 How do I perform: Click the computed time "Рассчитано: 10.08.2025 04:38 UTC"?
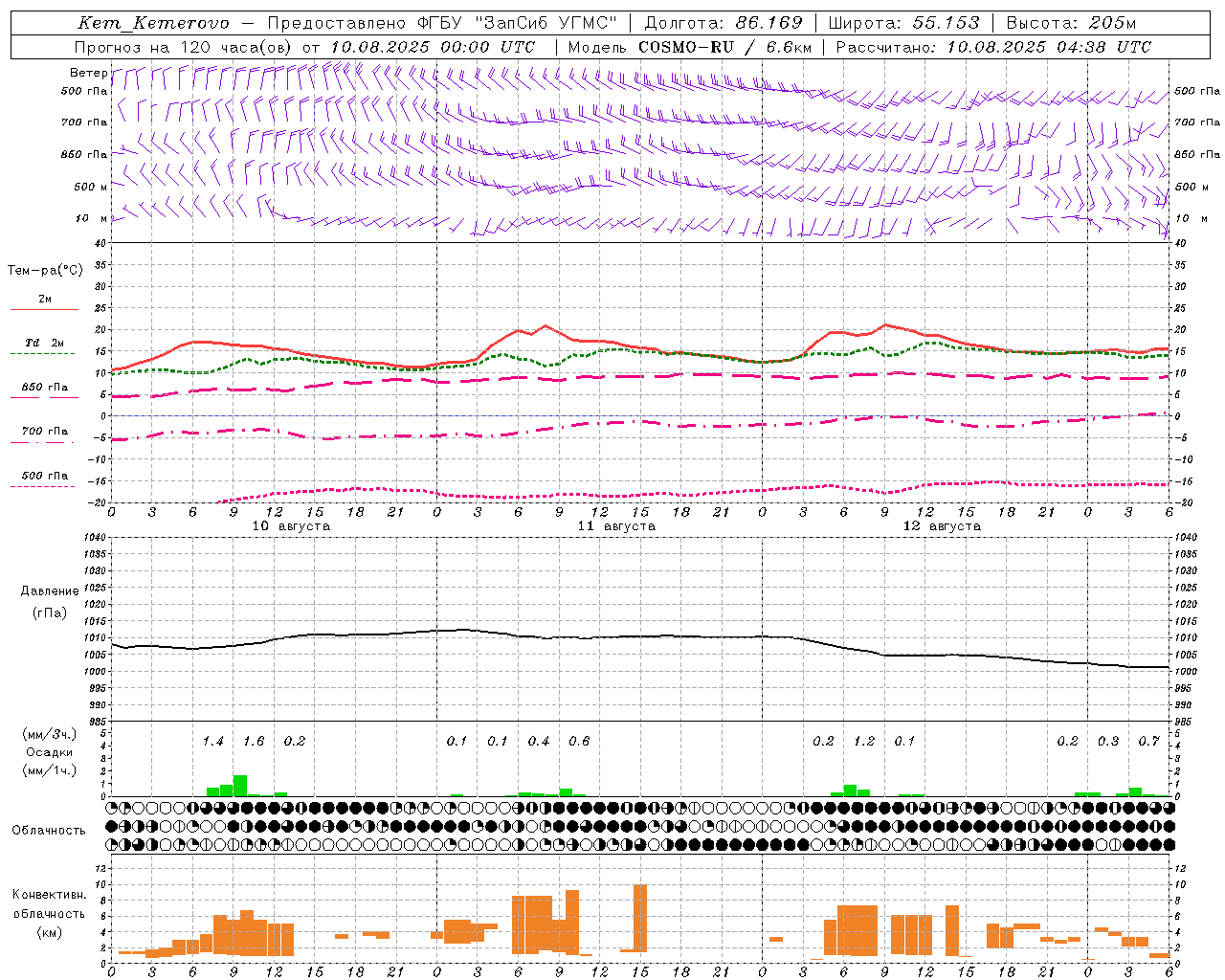point(993,46)
